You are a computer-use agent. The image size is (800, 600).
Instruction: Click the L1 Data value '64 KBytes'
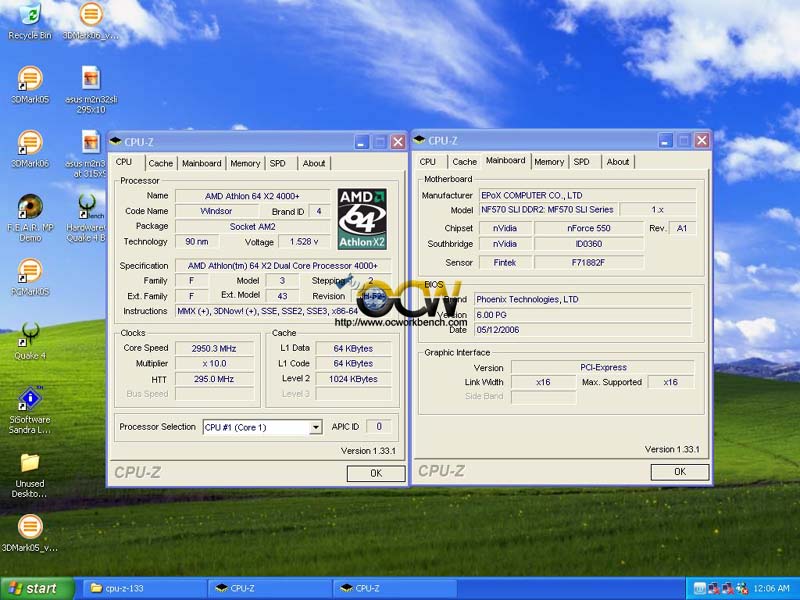(x=354, y=348)
